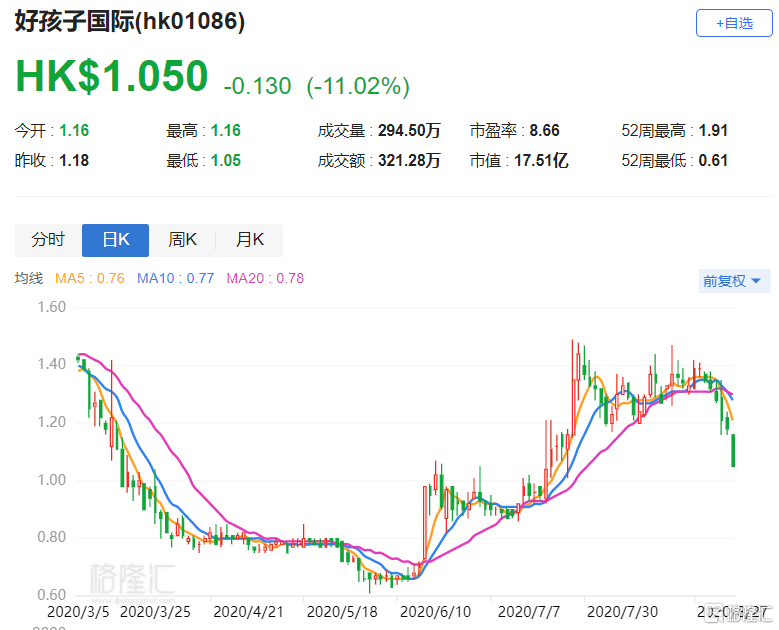Switch to the 分时 intraday tab
The image size is (779, 630).
48,240
